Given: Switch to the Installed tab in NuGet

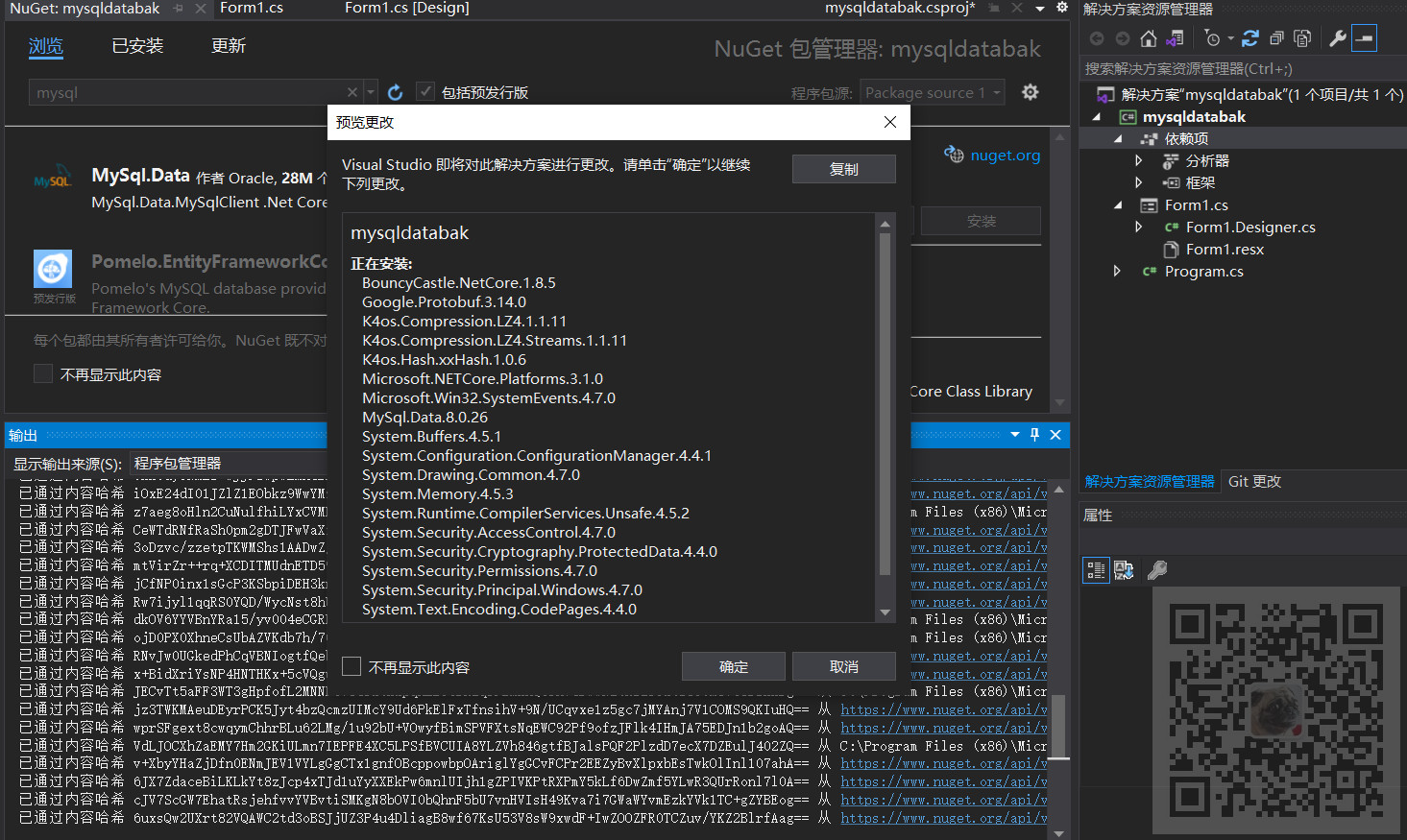Looking at the screenshot, I should point(137,46).
